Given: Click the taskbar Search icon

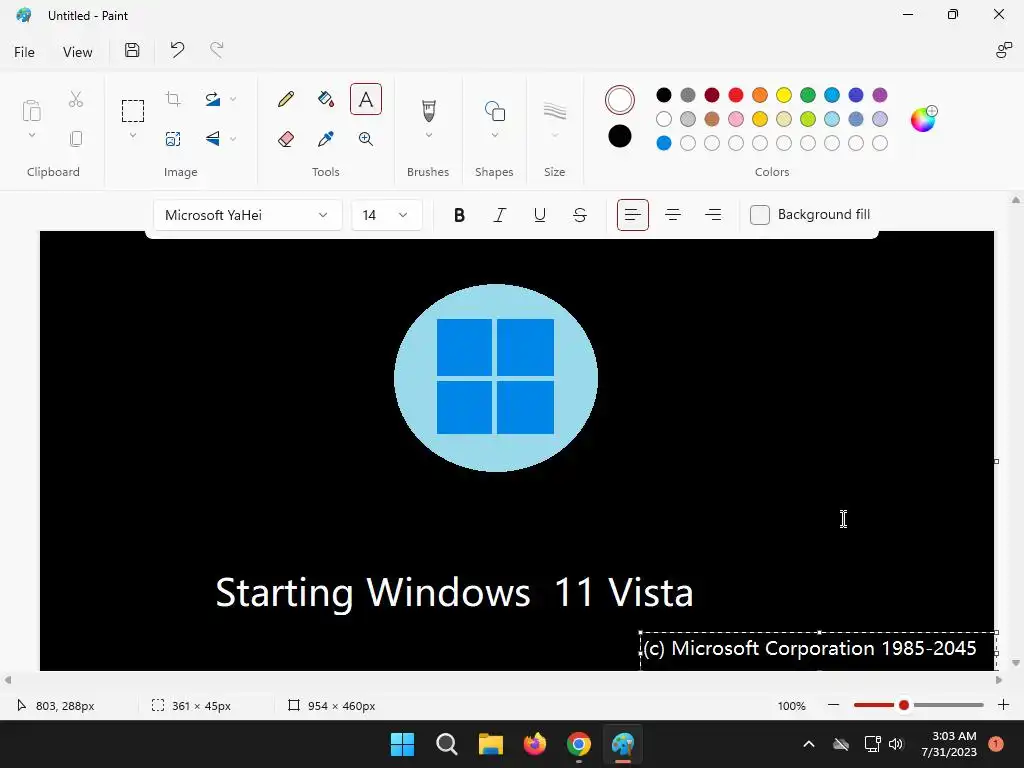Looking at the screenshot, I should tap(447, 744).
